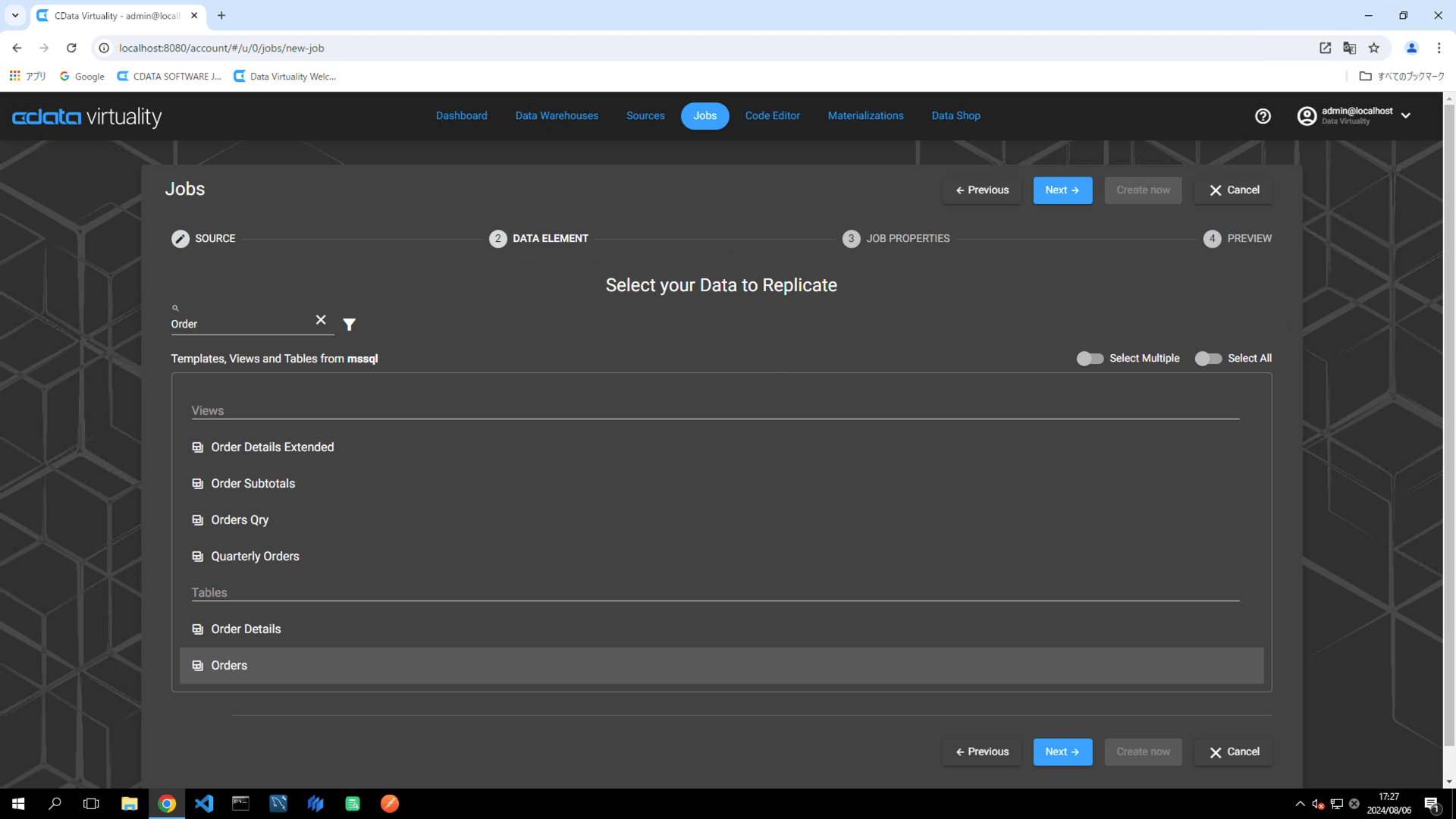The width and height of the screenshot is (1456, 819).
Task: Go to the Code Editor tab
Action: click(x=772, y=116)
